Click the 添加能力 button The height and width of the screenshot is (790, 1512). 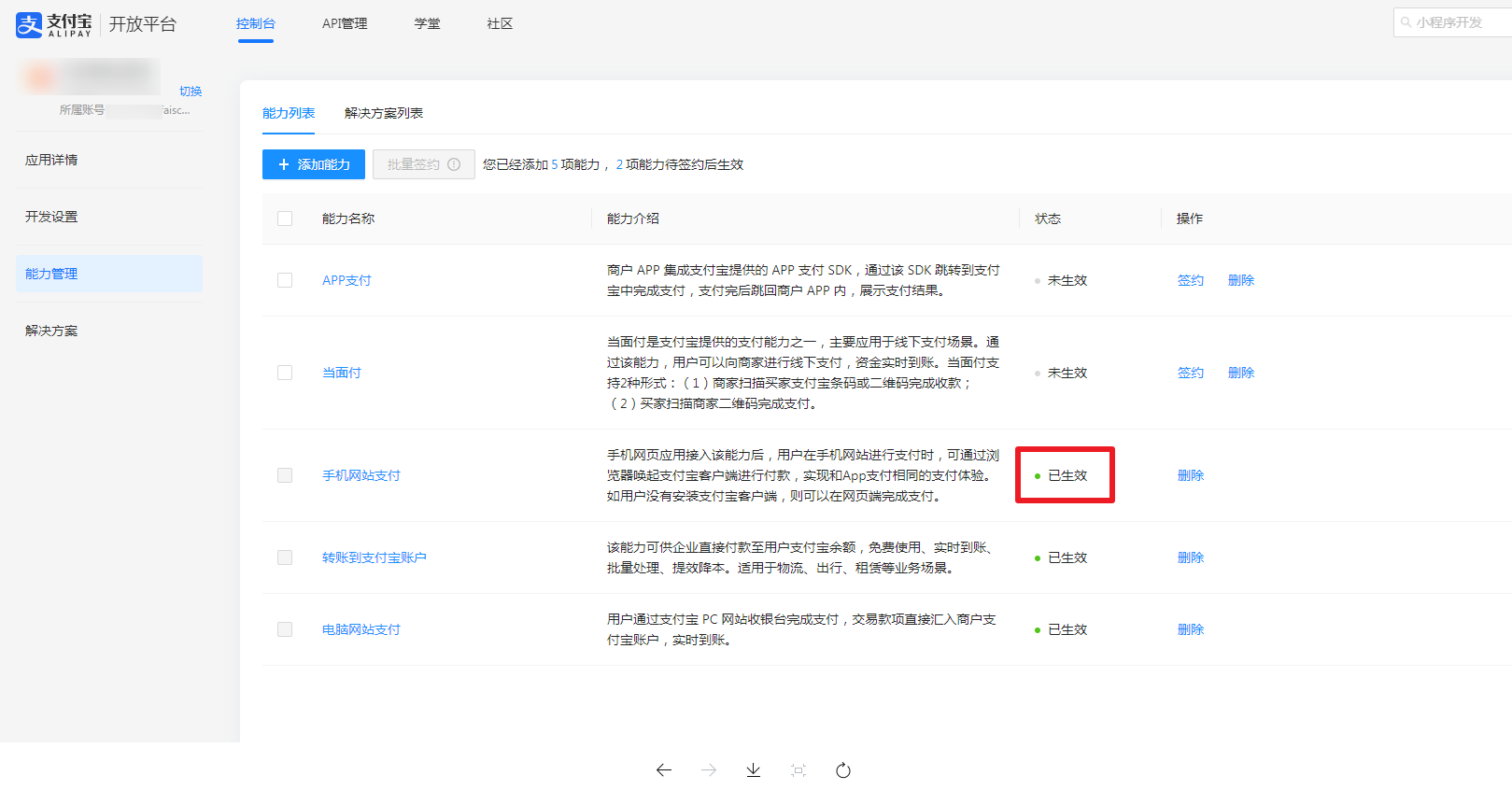314,164
